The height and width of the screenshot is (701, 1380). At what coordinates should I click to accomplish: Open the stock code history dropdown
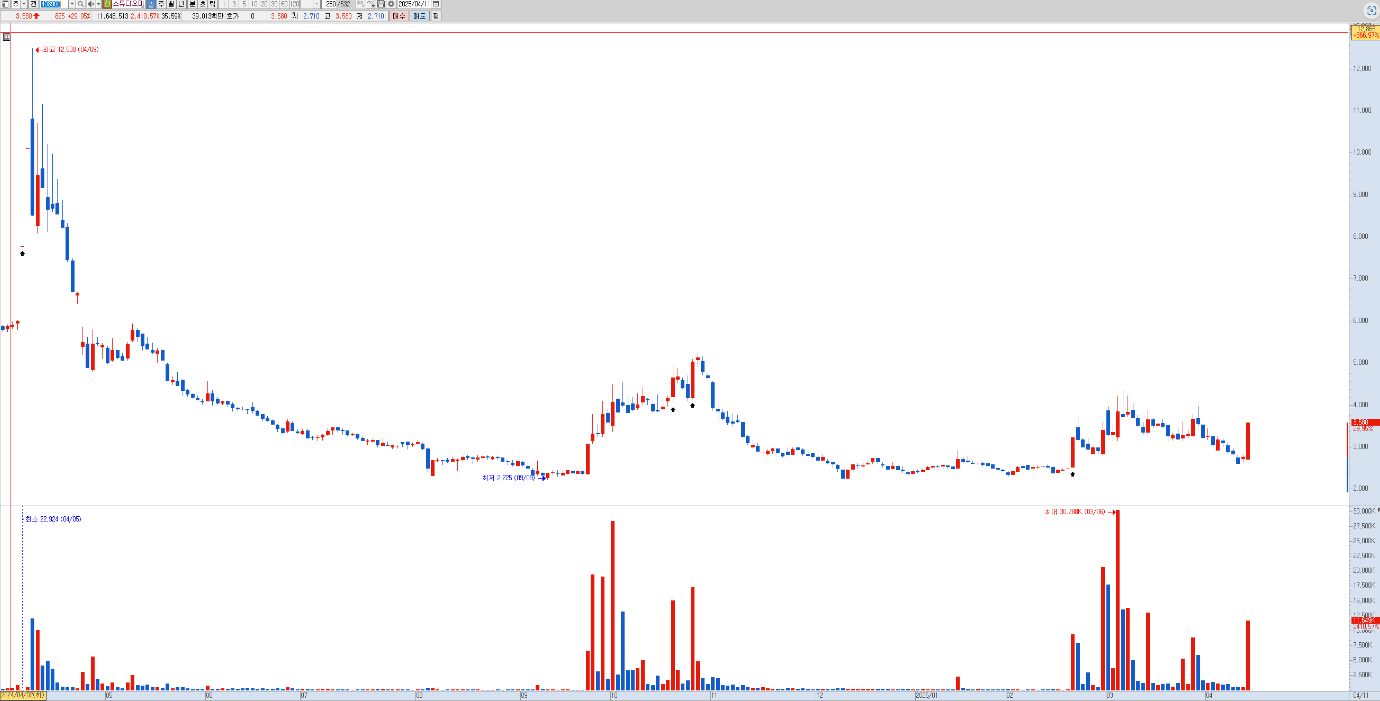pyautogui.click(x=72, y=5)
